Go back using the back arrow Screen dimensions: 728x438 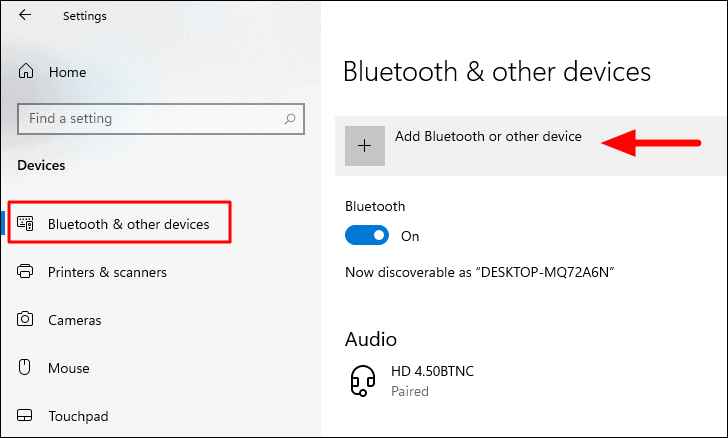[x=25, y=15]
